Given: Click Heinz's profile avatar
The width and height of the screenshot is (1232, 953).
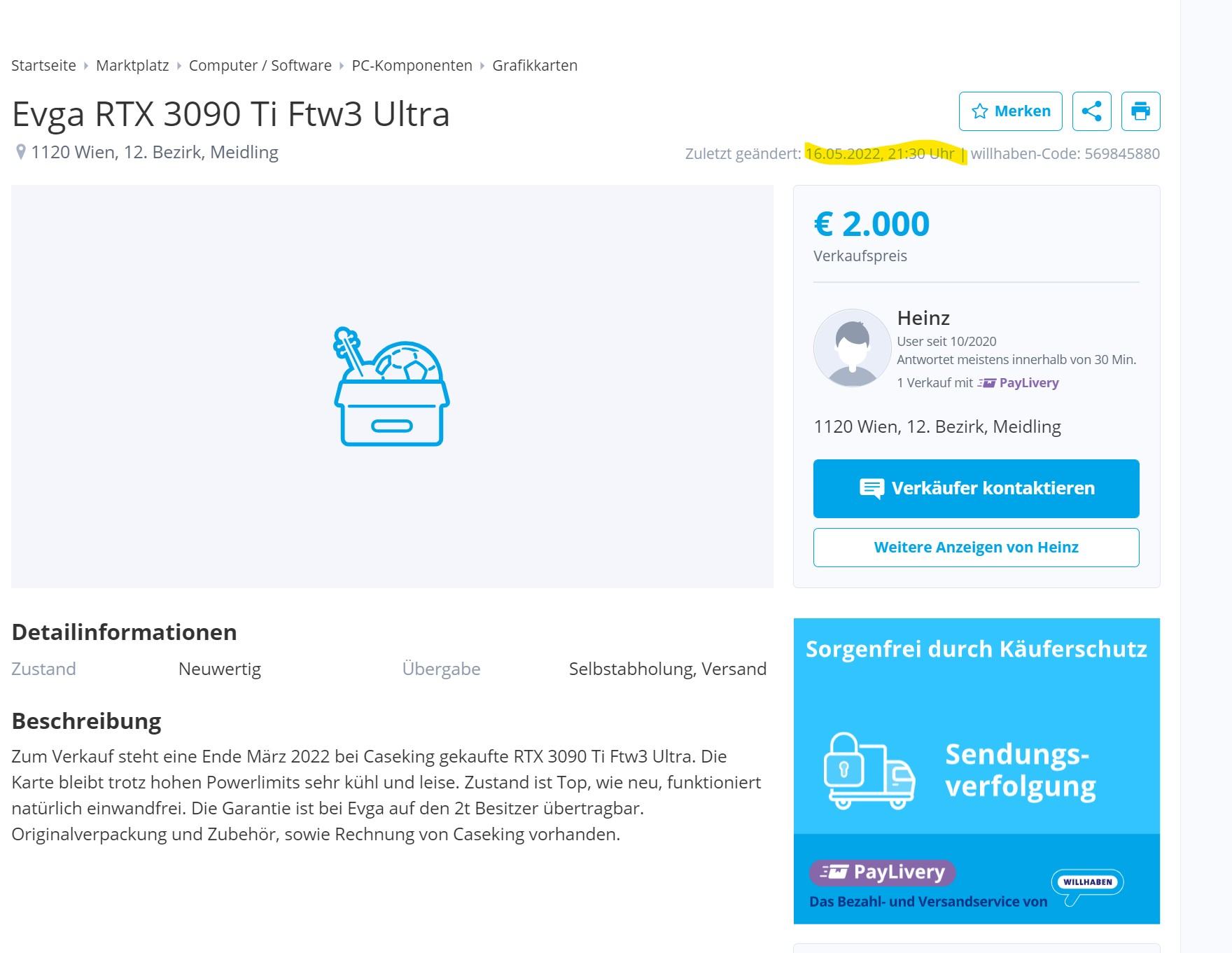Looking at the screenshot, I should 852,348.
